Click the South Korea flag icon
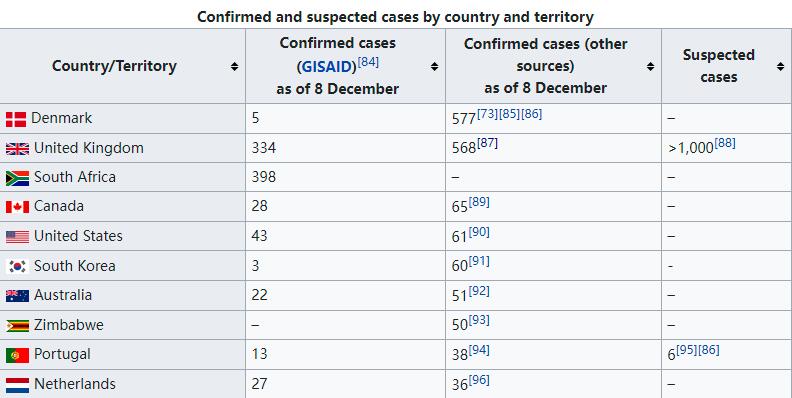This screenshot has height=398, width=792. [17, 267]
